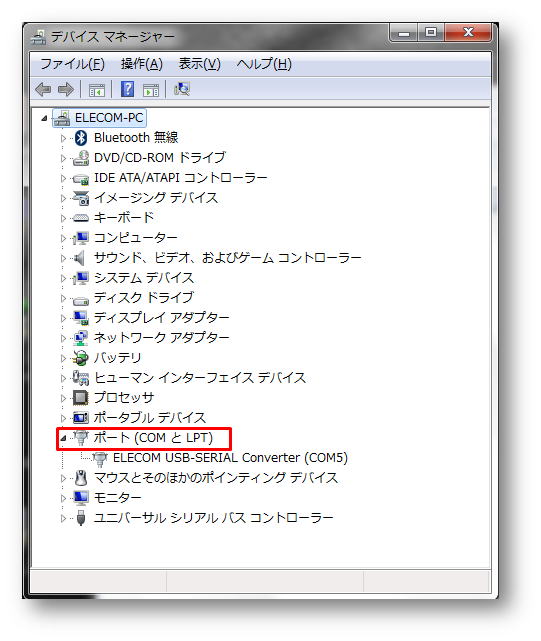Screen dimensions: 541x641
Task: Select the ディスプレイ アダプター category
Action: 162,318
